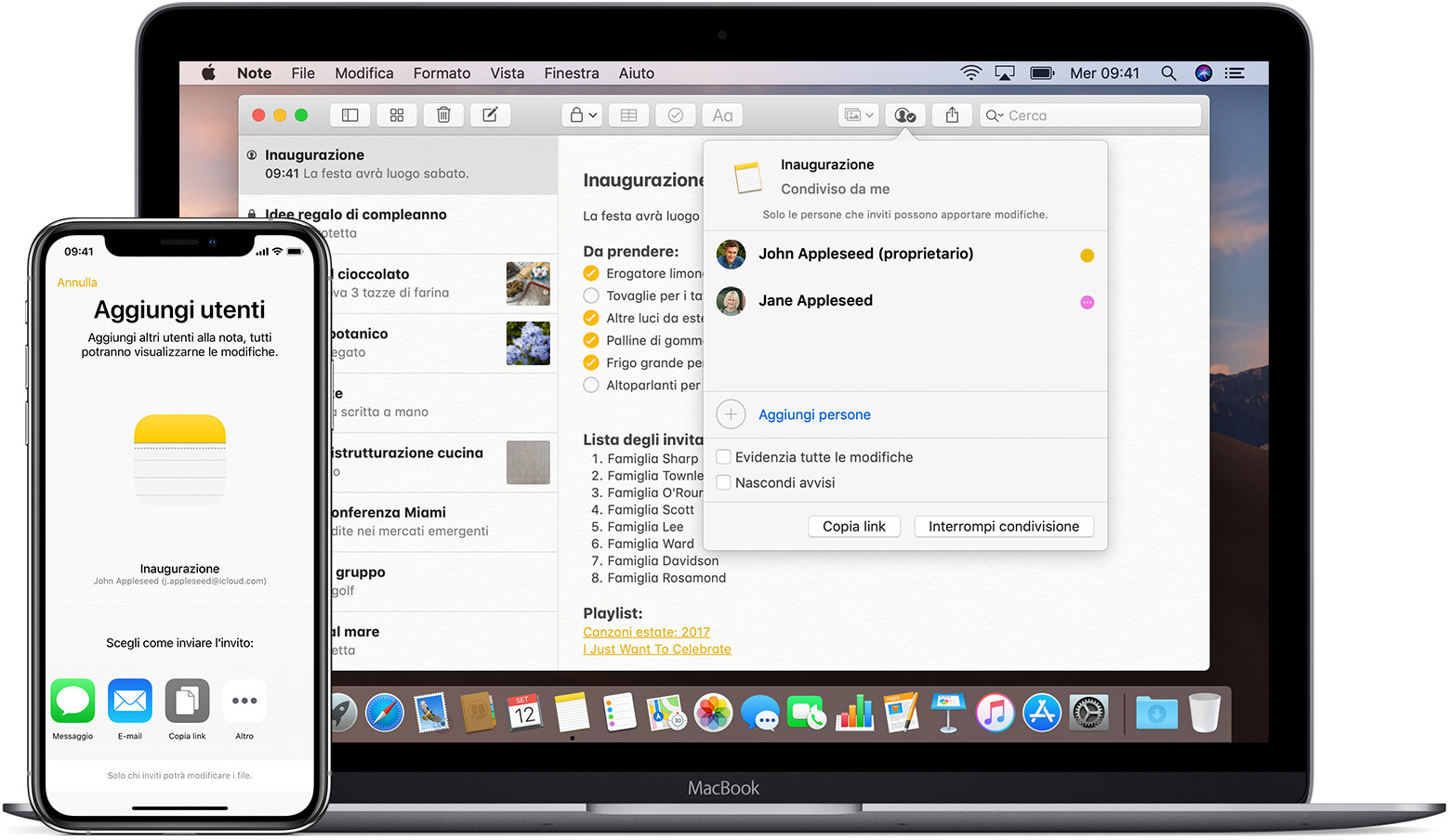The height and width of the screenshot is (840, 1450).
Task: Open the lock note dropdown
Action: coord(583,115)
